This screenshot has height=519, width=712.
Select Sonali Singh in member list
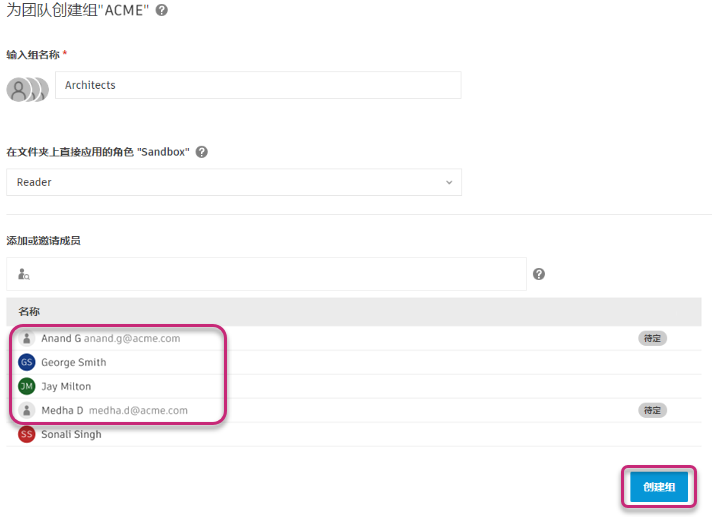click(354, 435)
